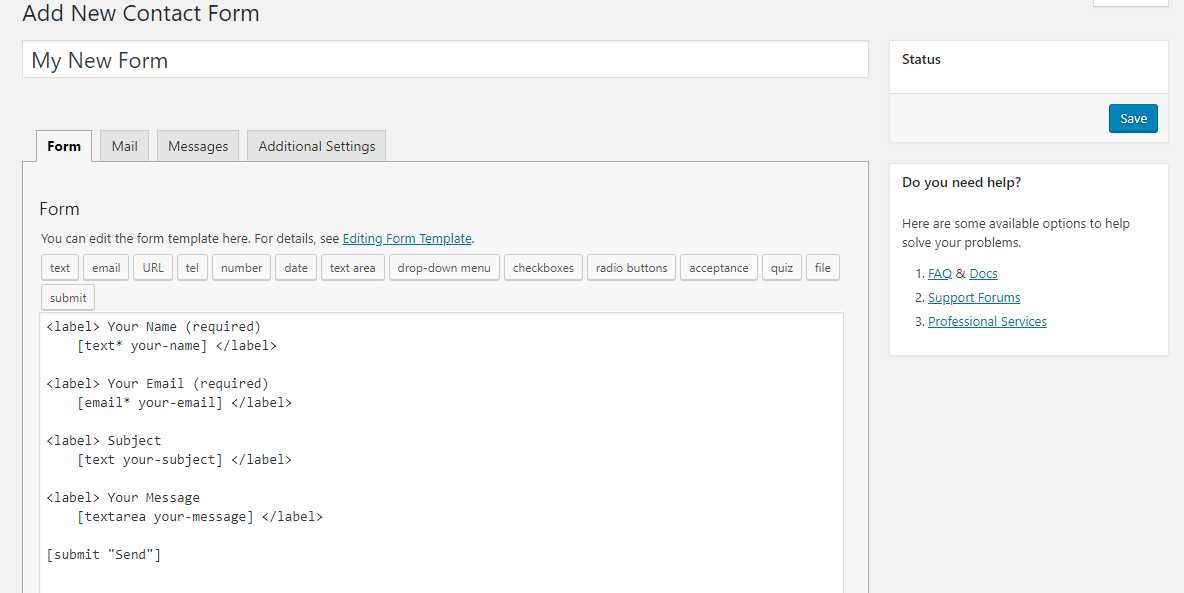The width and height of the screenshot is (1184, 593).
Task: Add a date field to the form
Action: click(x=295, y=267)
